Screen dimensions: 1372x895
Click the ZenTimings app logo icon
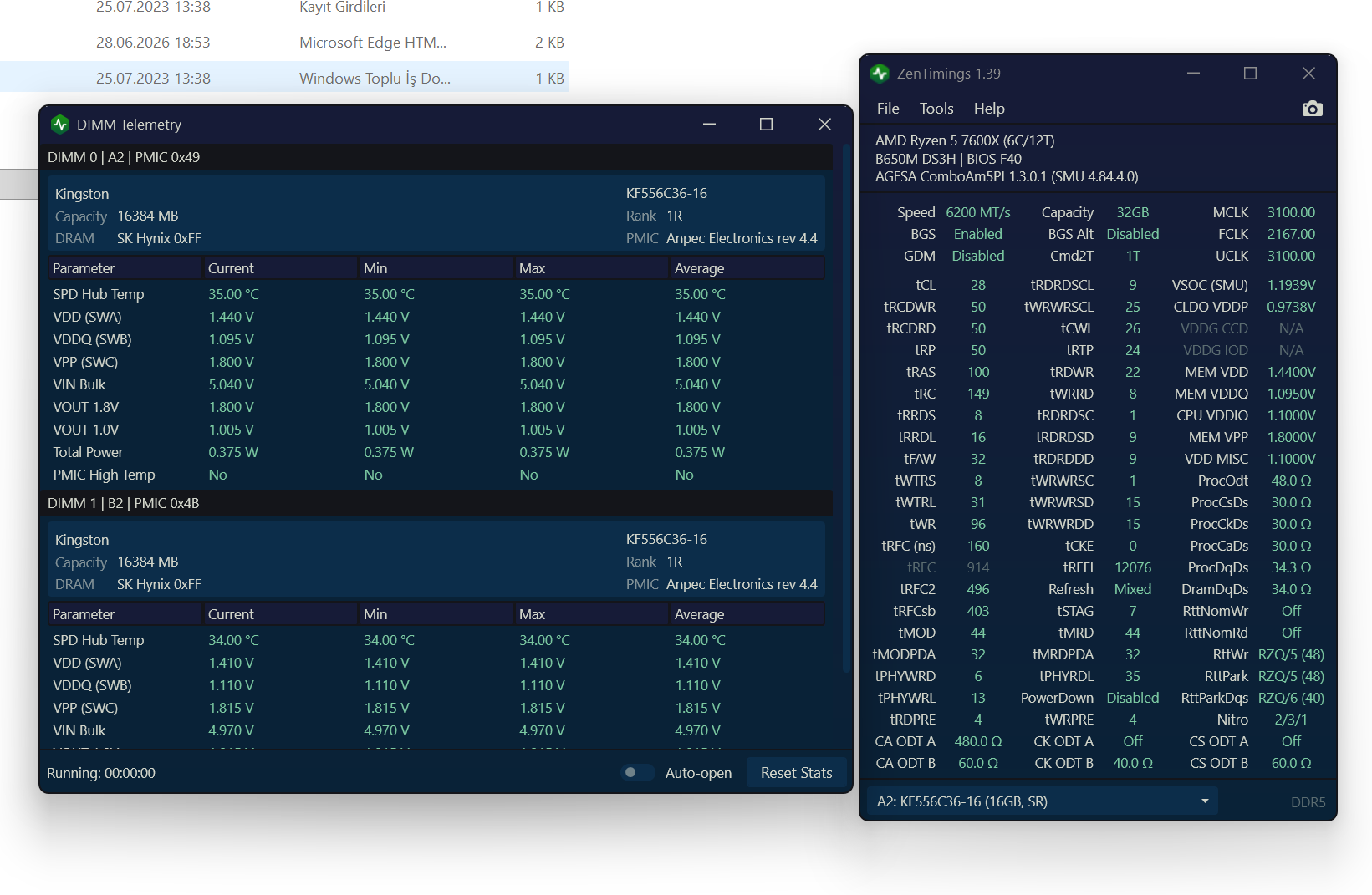click(879, 74)
